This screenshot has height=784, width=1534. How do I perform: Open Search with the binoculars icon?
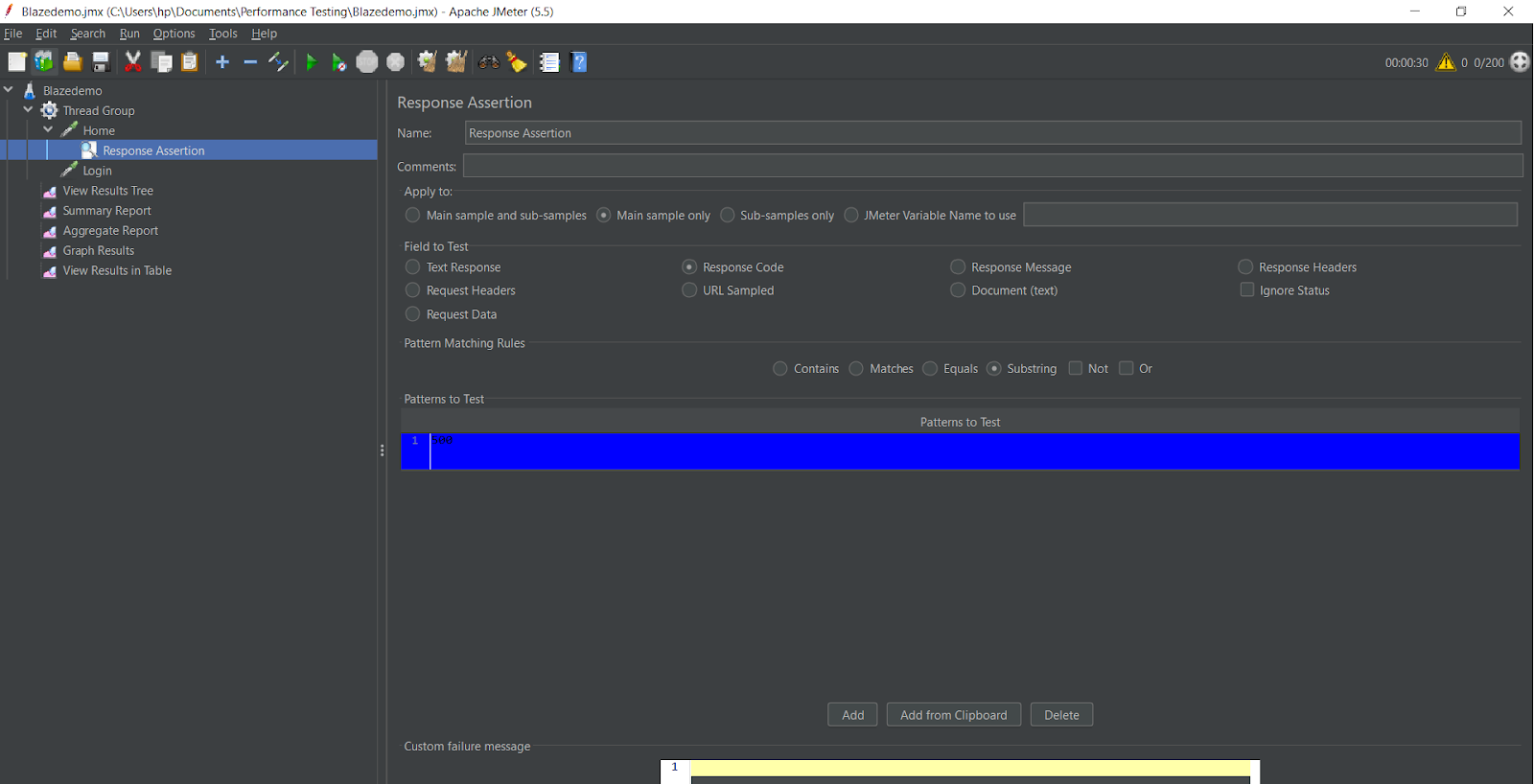489,62
